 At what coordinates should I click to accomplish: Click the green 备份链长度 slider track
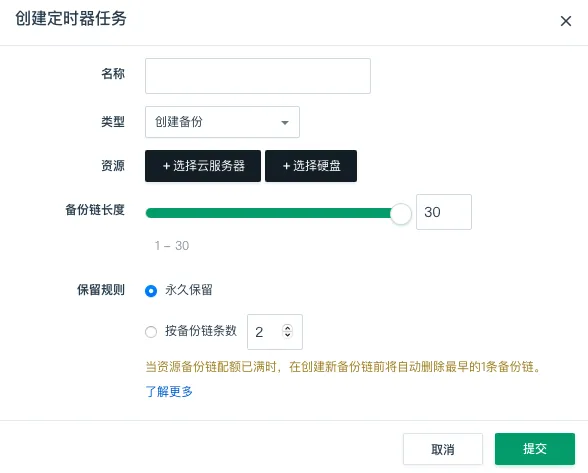coord(268,213)
